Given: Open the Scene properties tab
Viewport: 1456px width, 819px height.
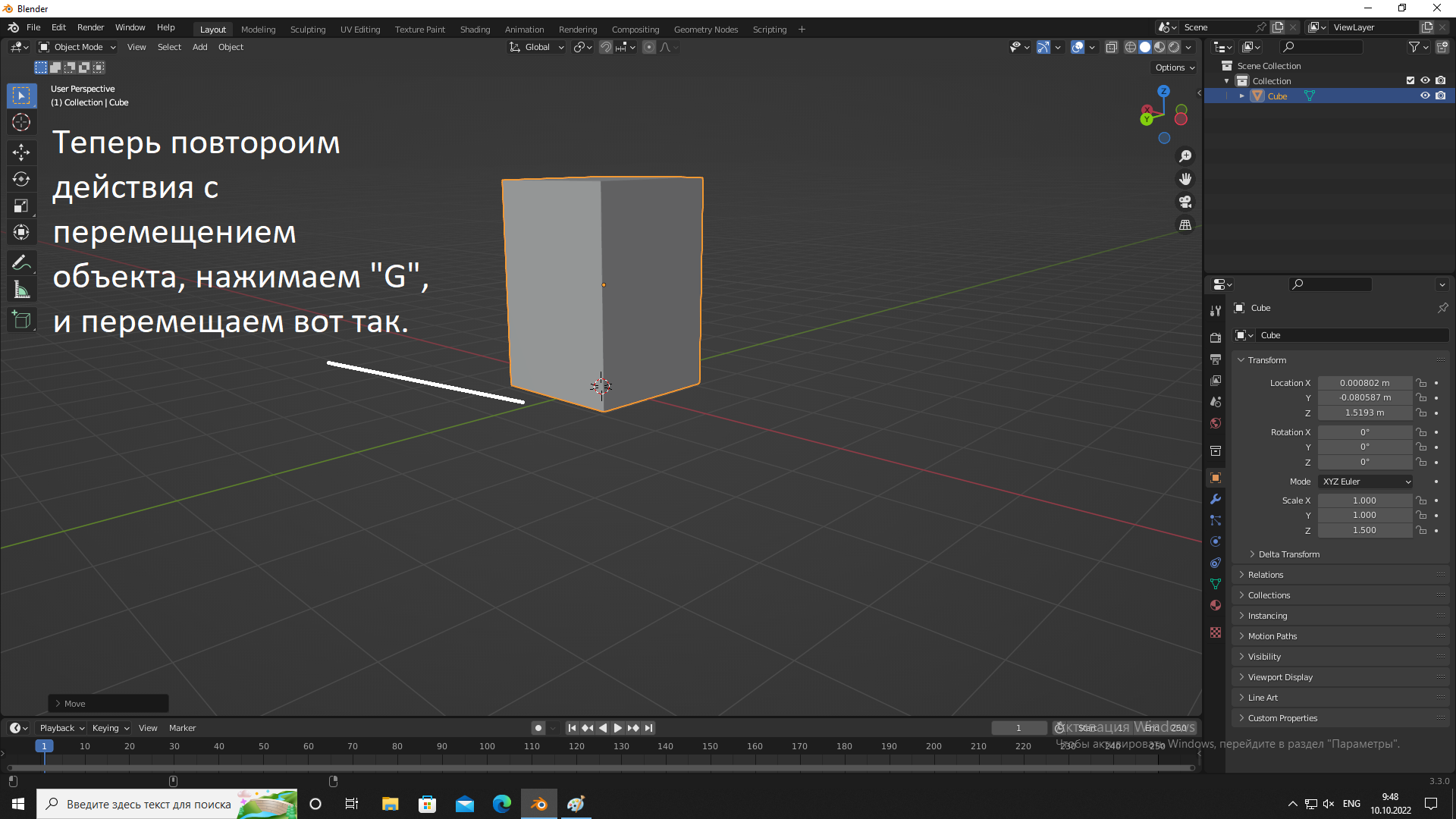Looking at the screenshot, I should pyautogui.click(x=1216, y=401).
